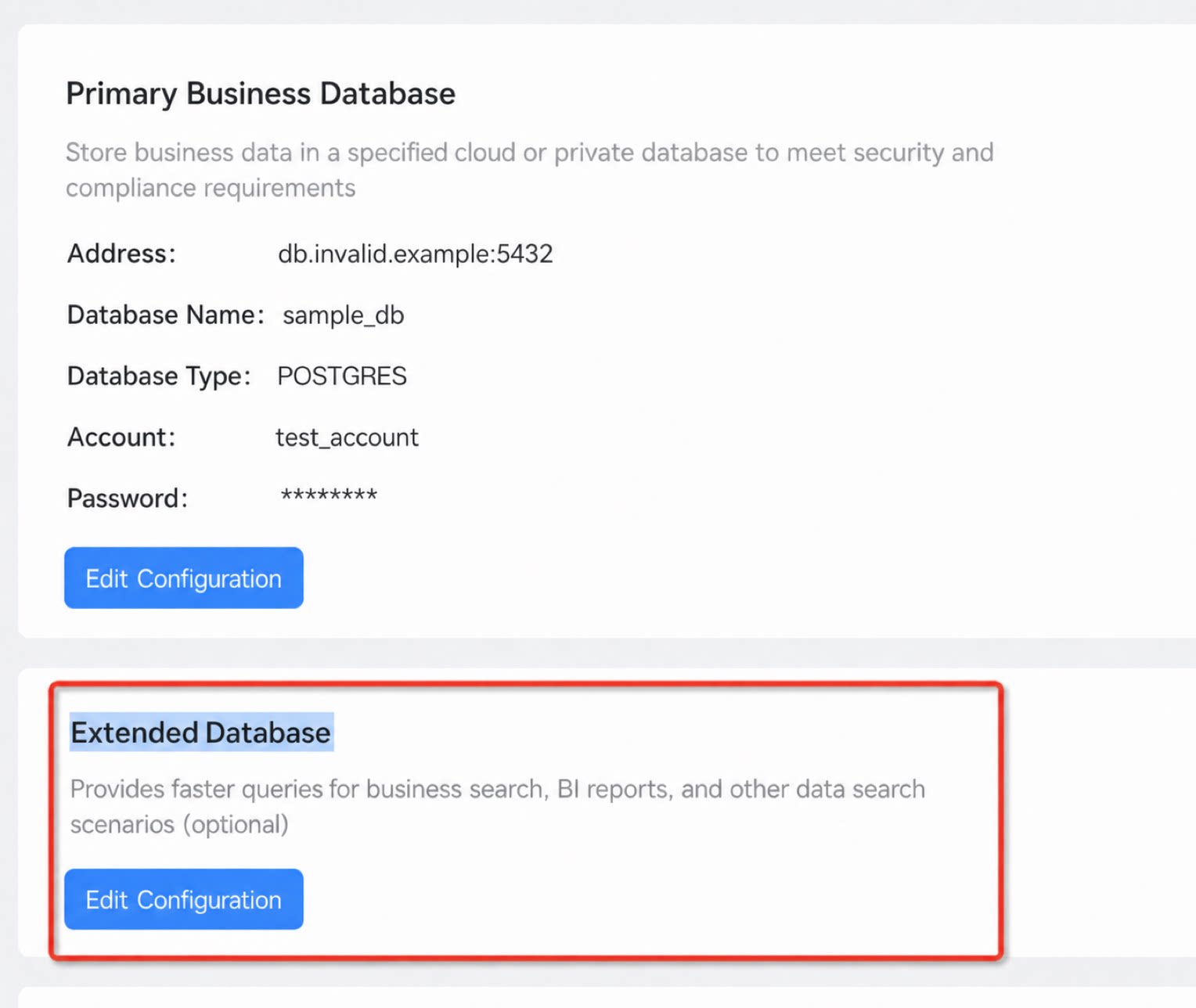Click the masked password asterisks

[329, 495]
